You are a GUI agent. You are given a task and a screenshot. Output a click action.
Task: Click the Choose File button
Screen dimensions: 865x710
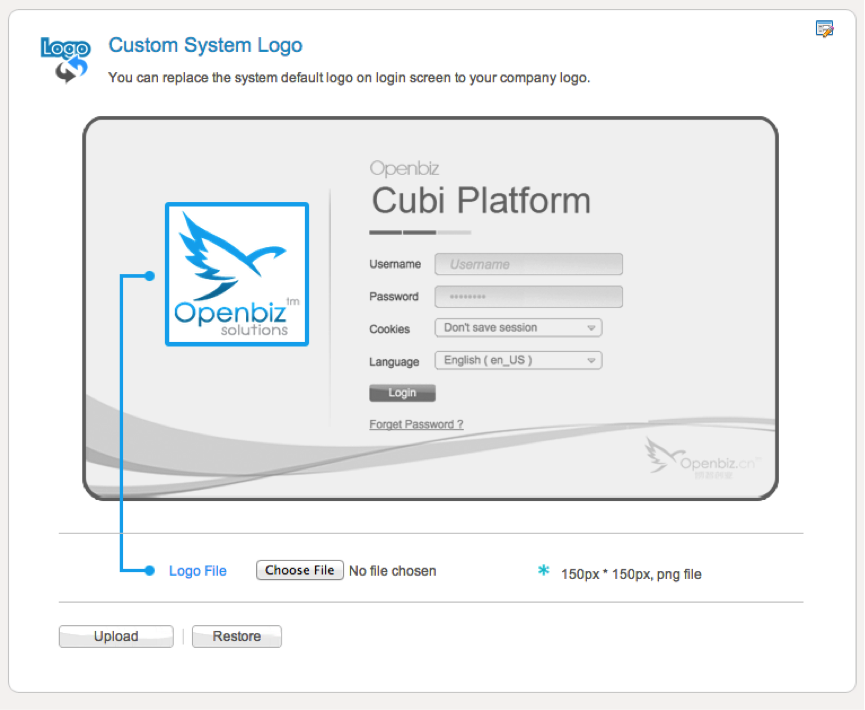(x=300, y=570)
